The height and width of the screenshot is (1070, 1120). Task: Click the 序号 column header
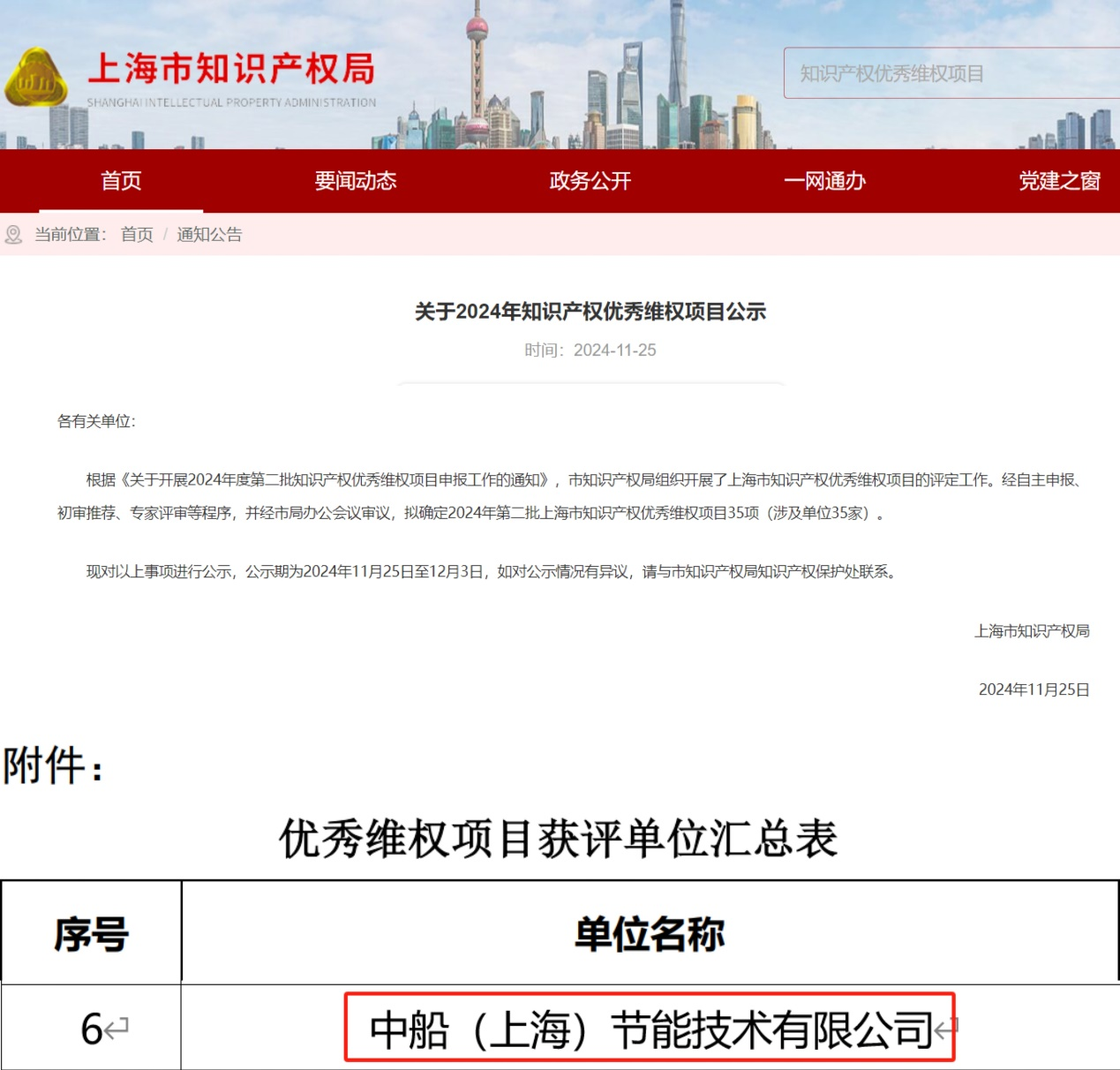pyautogui.click(x=92, y=934)
